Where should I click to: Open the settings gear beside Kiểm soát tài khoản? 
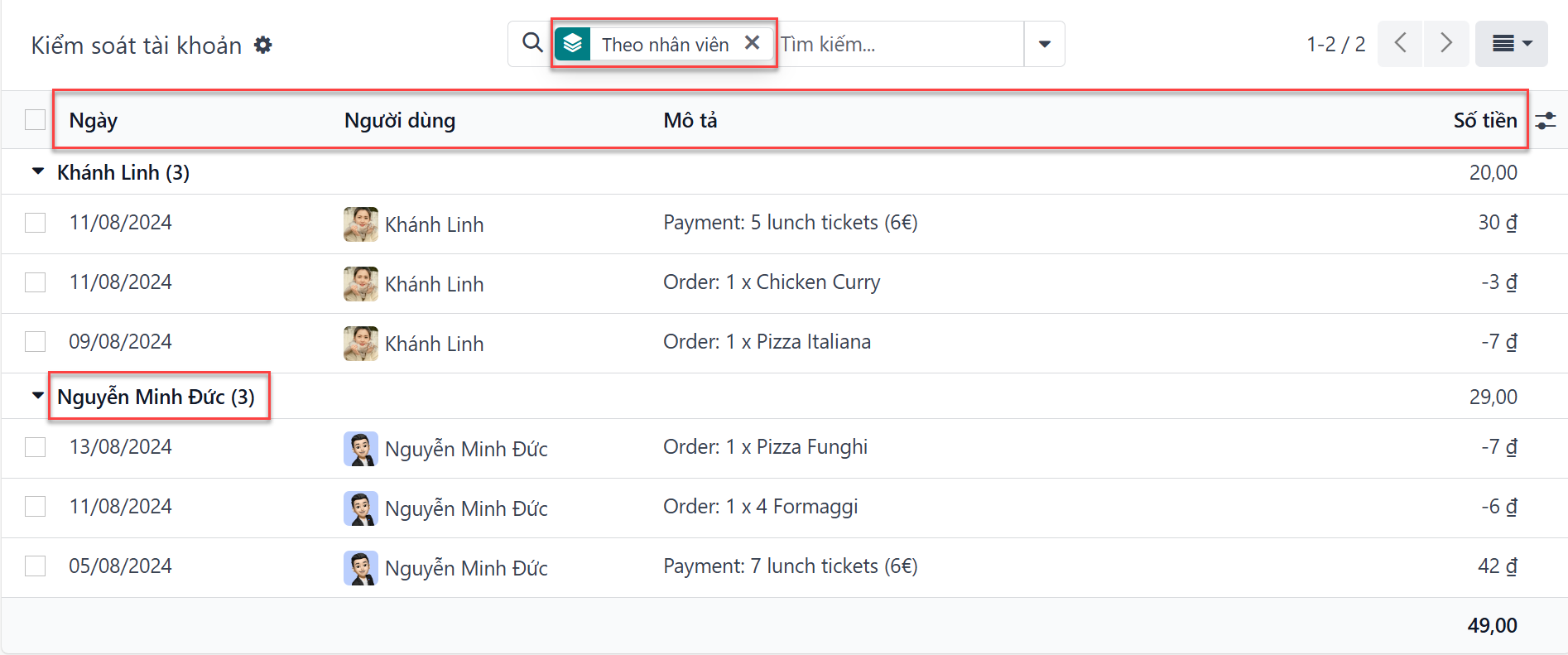[x=263, y=45]
